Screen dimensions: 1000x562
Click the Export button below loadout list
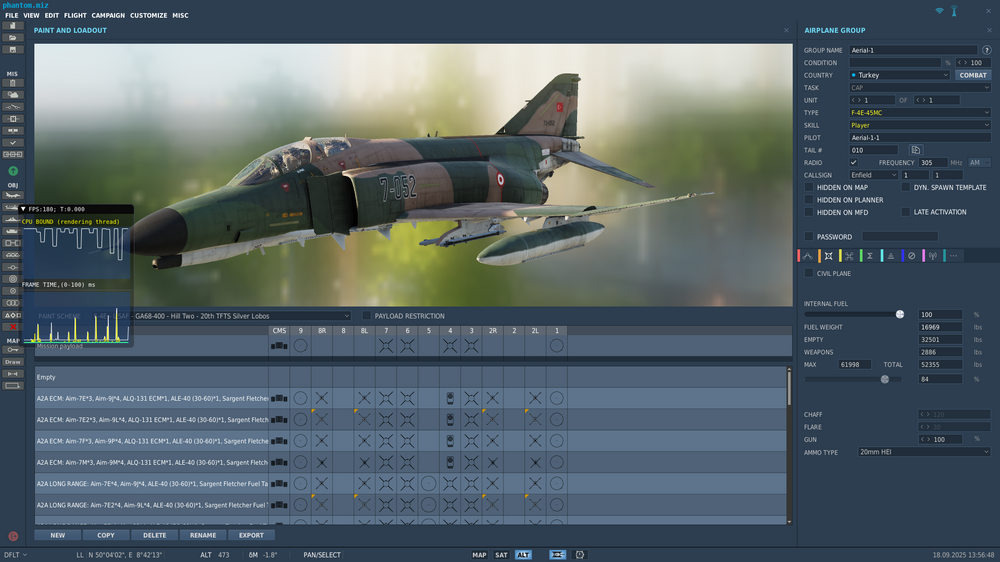(x=251, y=535)
